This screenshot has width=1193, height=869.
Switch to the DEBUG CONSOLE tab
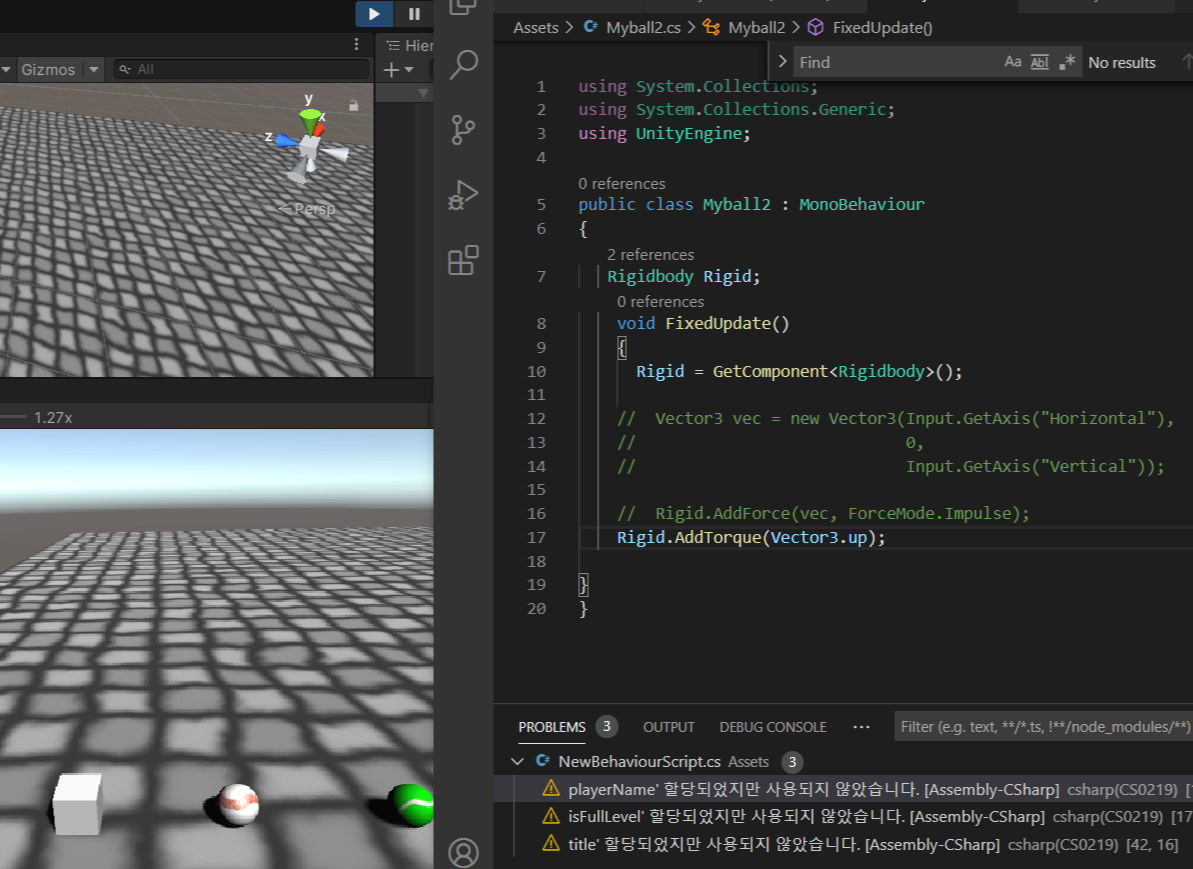[773, 727]
